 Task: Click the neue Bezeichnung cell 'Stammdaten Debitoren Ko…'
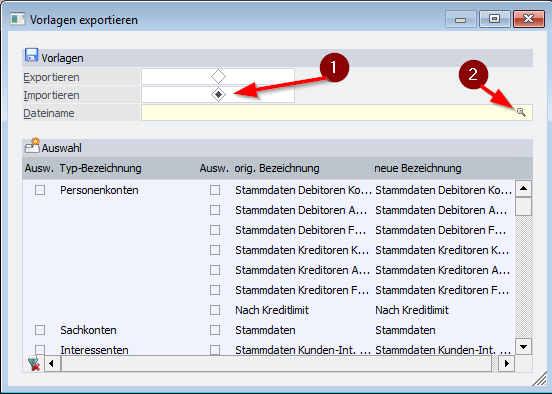click(444, 190)
